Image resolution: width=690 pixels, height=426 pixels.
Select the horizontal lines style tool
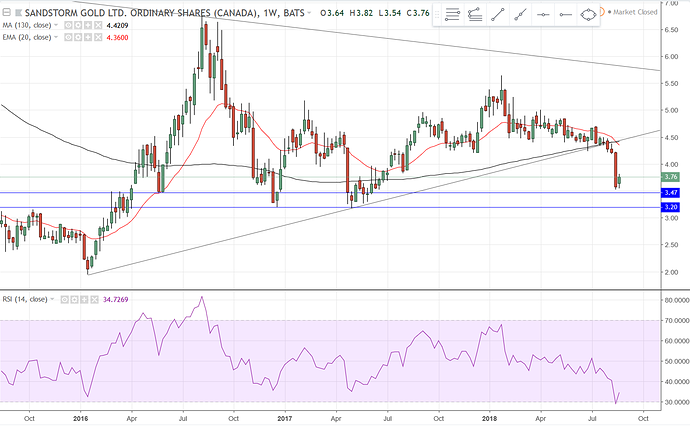pos(451,15)
